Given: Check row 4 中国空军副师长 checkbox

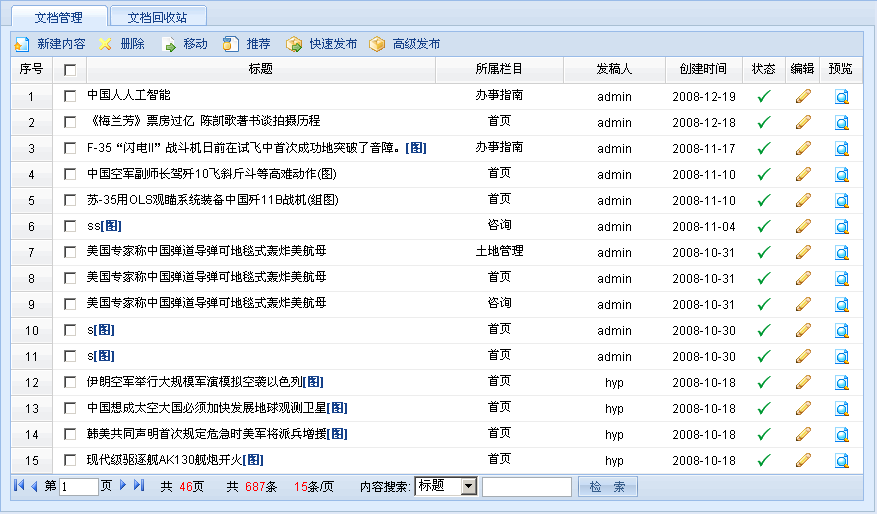Looking at the screenshot, I should pos(70,174).
